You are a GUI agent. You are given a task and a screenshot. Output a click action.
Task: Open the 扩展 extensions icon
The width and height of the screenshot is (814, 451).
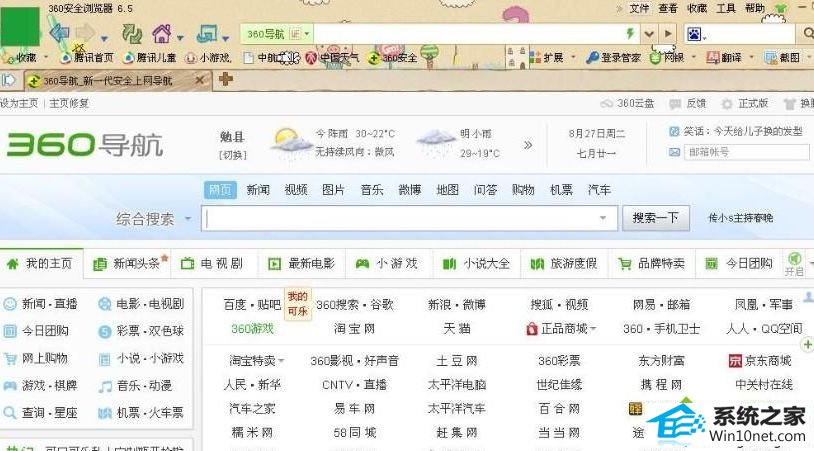(x=535, y=58)
